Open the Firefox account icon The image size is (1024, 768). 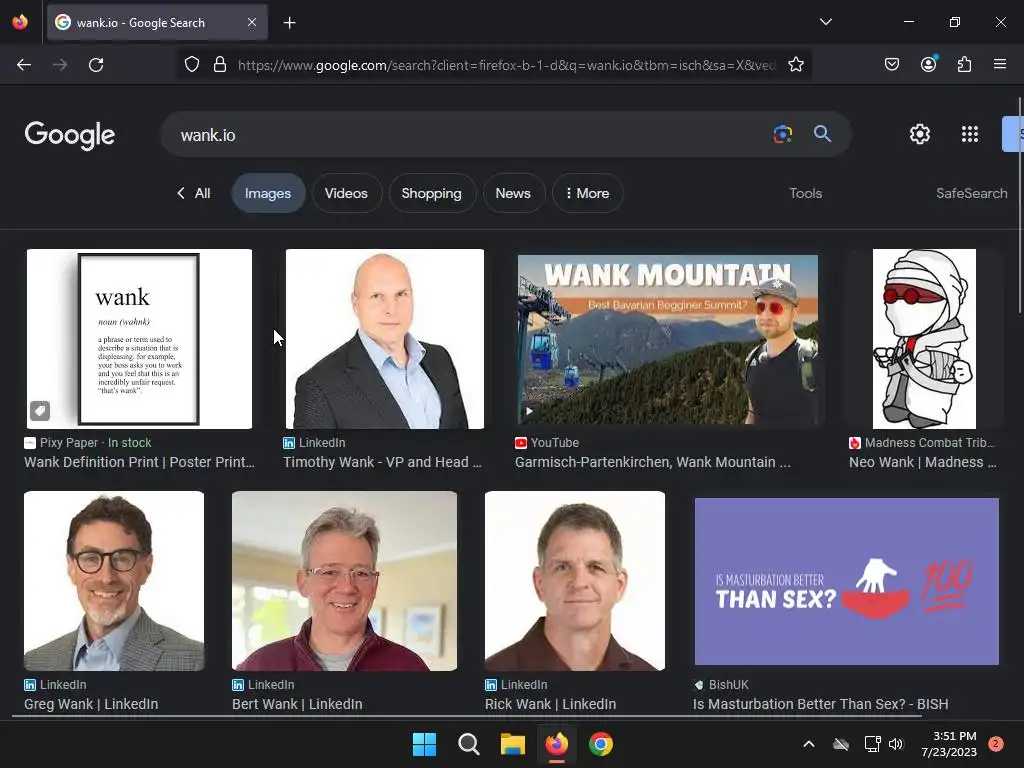[929, 64]
